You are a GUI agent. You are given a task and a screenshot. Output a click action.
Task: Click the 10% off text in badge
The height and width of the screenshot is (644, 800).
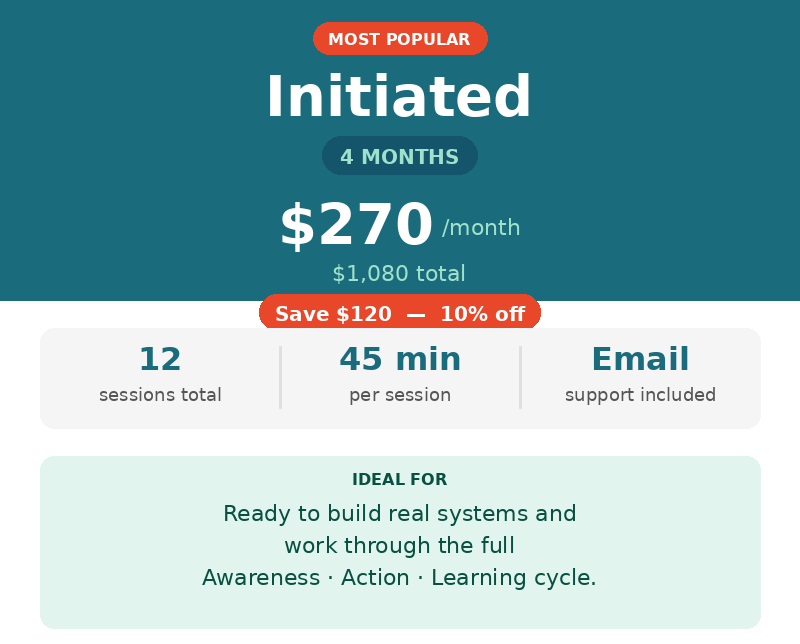482,314
